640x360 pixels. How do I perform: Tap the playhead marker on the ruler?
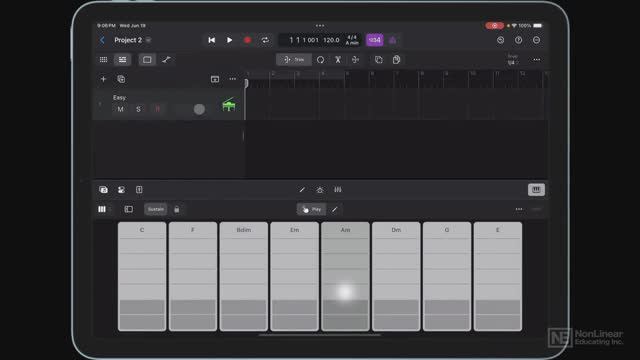[x=246, y=83]
